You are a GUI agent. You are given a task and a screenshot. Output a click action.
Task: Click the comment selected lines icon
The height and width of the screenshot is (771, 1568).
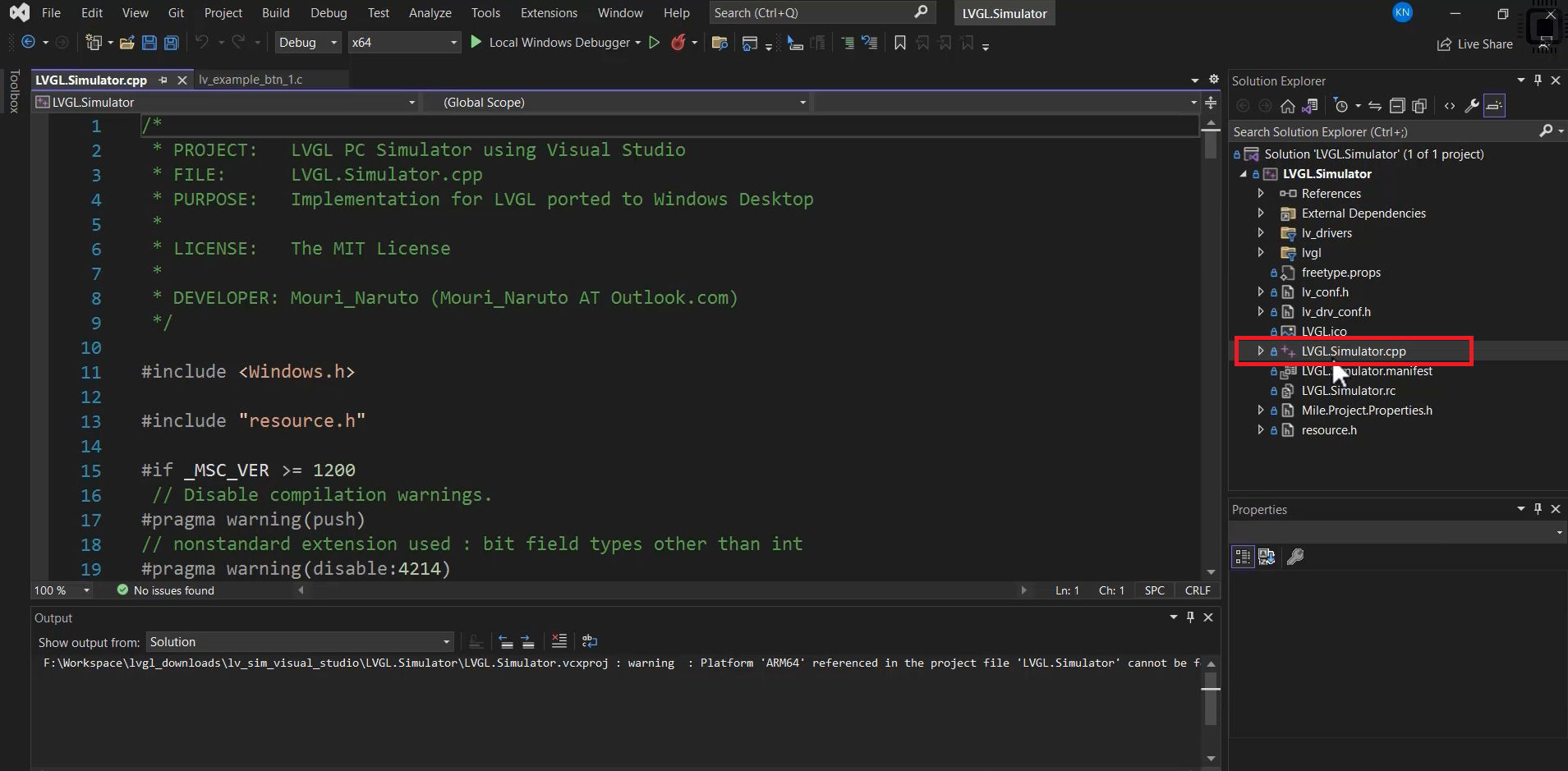[x=848, y=43]
